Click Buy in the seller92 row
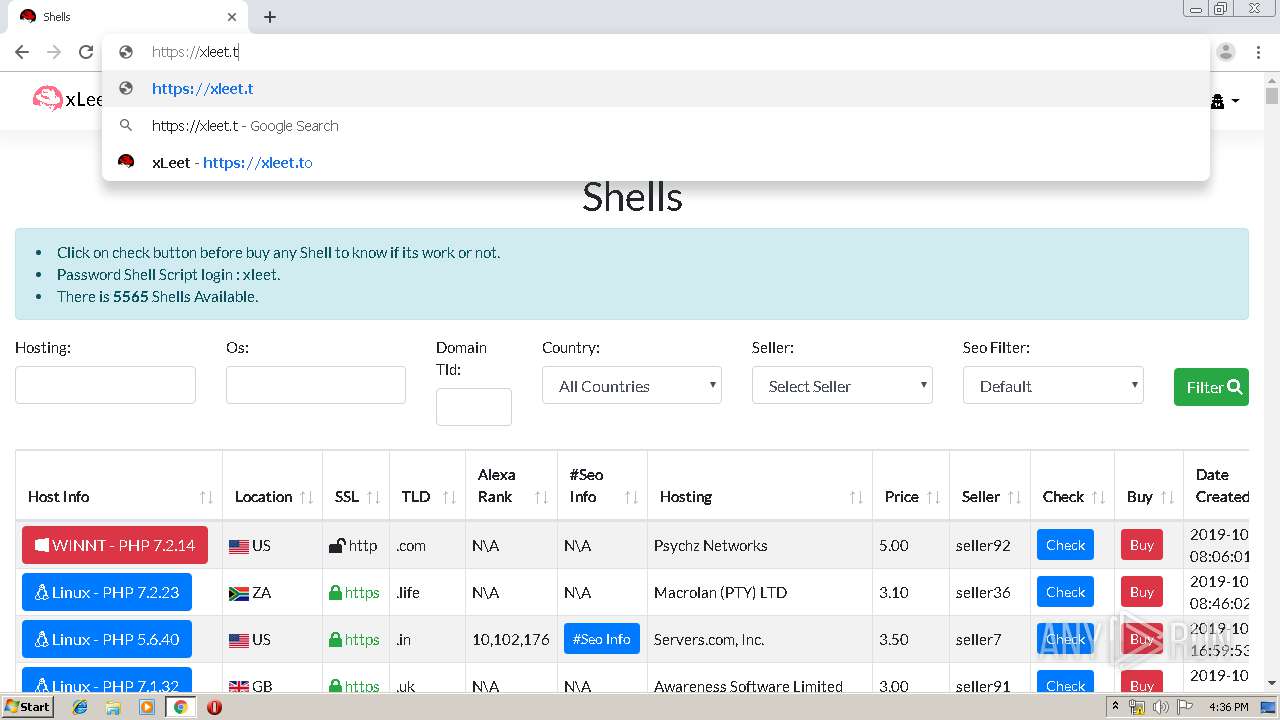Screen dimensions: 1280x720 point(1142,545)
